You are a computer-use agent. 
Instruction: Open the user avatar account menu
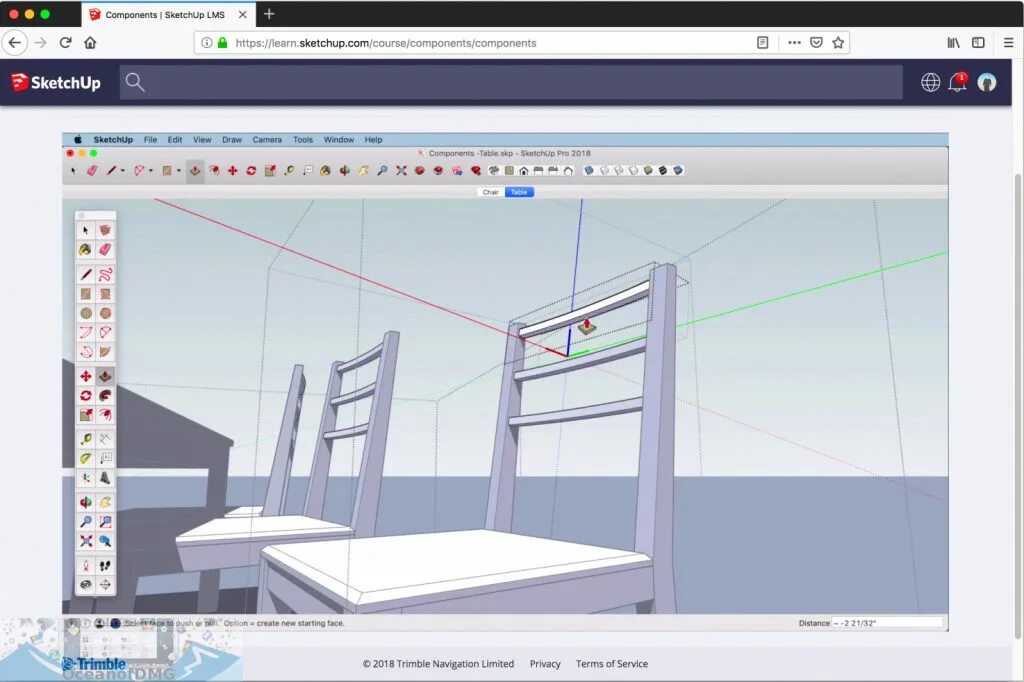(x=987, y=82)
